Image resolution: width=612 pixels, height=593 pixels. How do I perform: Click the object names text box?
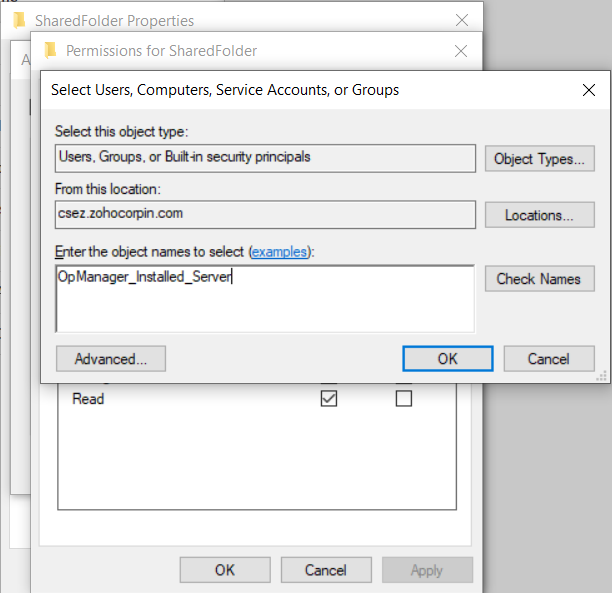click(x=265, y=297)
